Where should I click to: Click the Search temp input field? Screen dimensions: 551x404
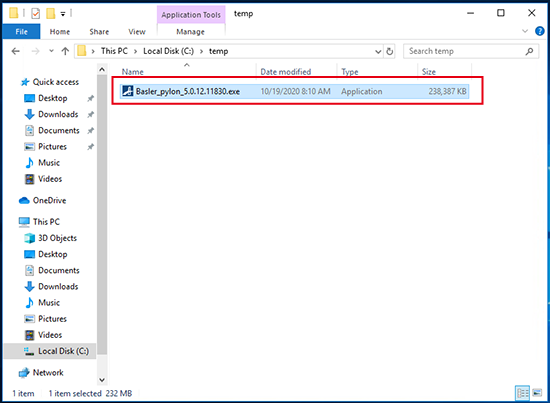tap(465, 51)
